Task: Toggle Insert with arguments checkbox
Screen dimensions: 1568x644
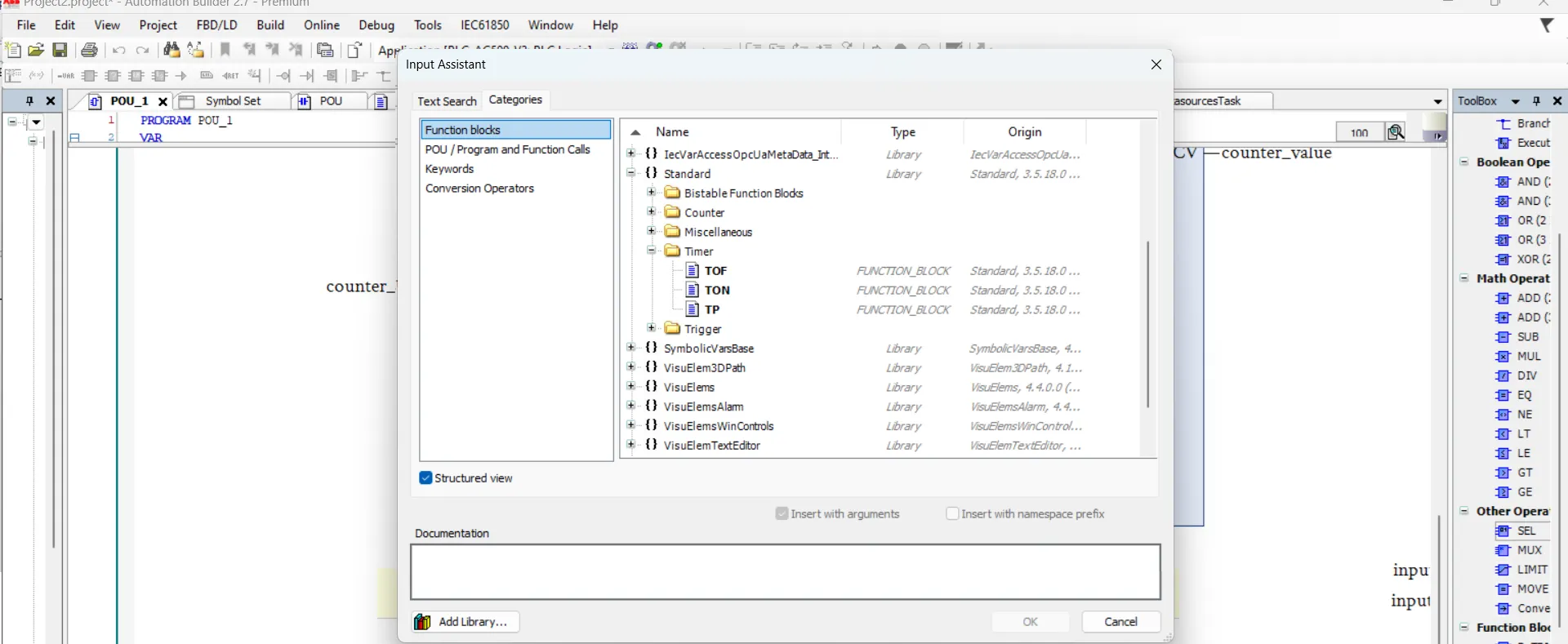Action: [x=782, y=514]
